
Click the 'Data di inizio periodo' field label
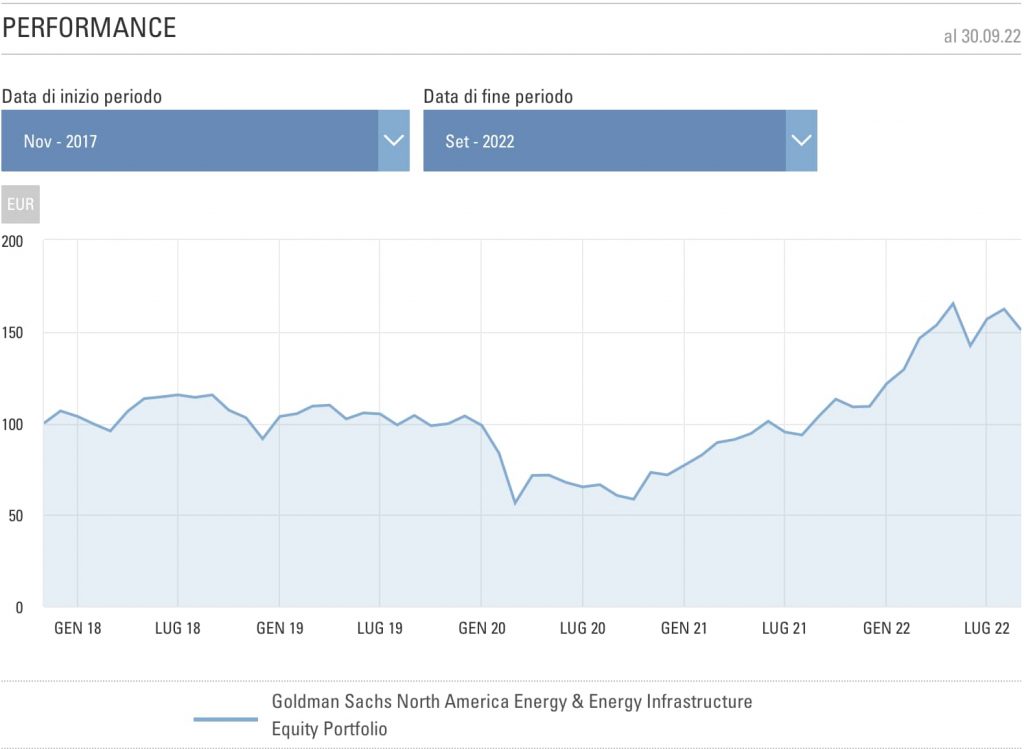(x=82, y=96)
